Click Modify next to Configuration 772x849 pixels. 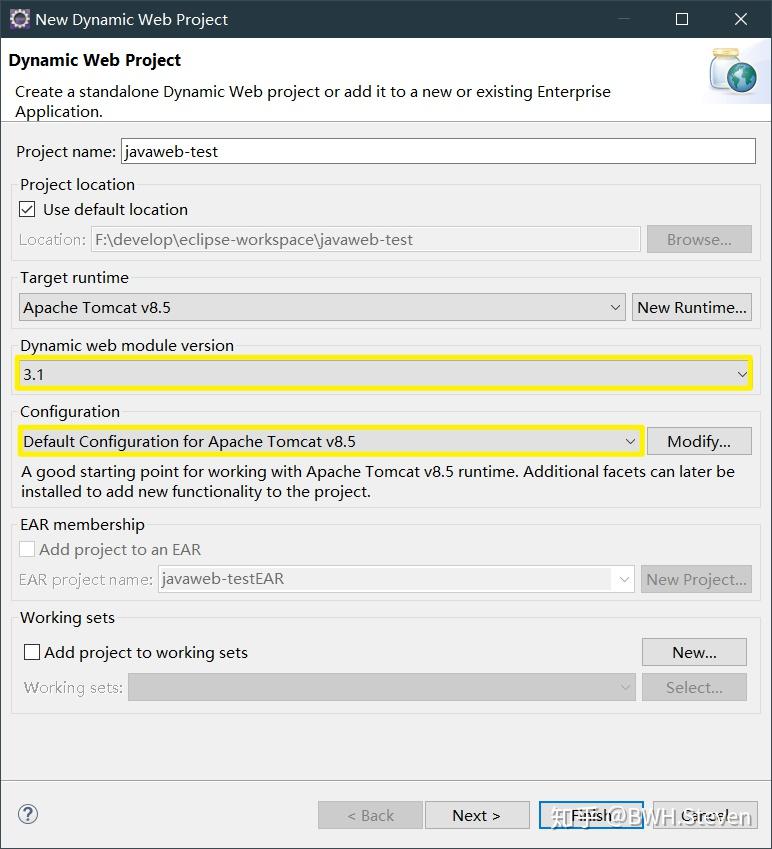(699, 441)
